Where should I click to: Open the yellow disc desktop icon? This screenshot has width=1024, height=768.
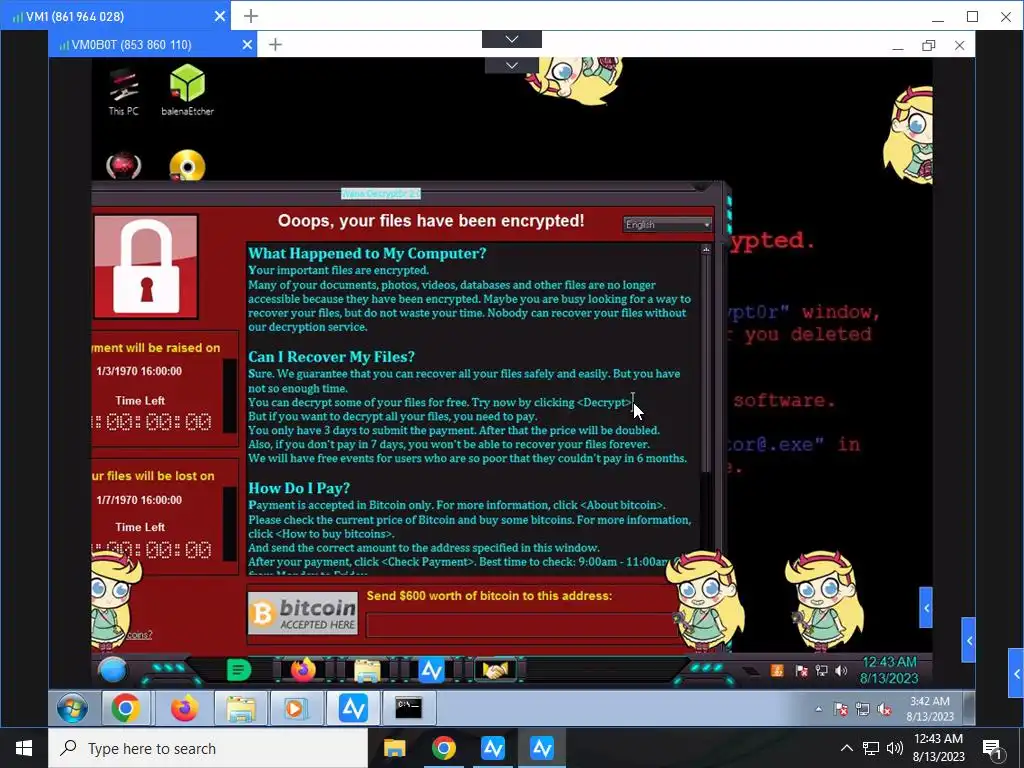(x=187, y=165)
